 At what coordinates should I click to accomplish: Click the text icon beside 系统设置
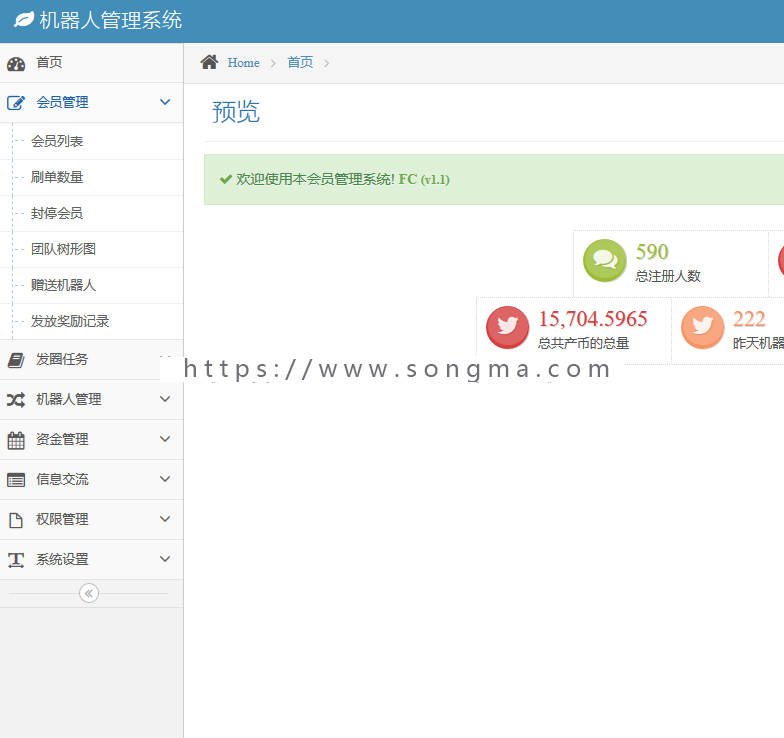[x=16, y=560]
